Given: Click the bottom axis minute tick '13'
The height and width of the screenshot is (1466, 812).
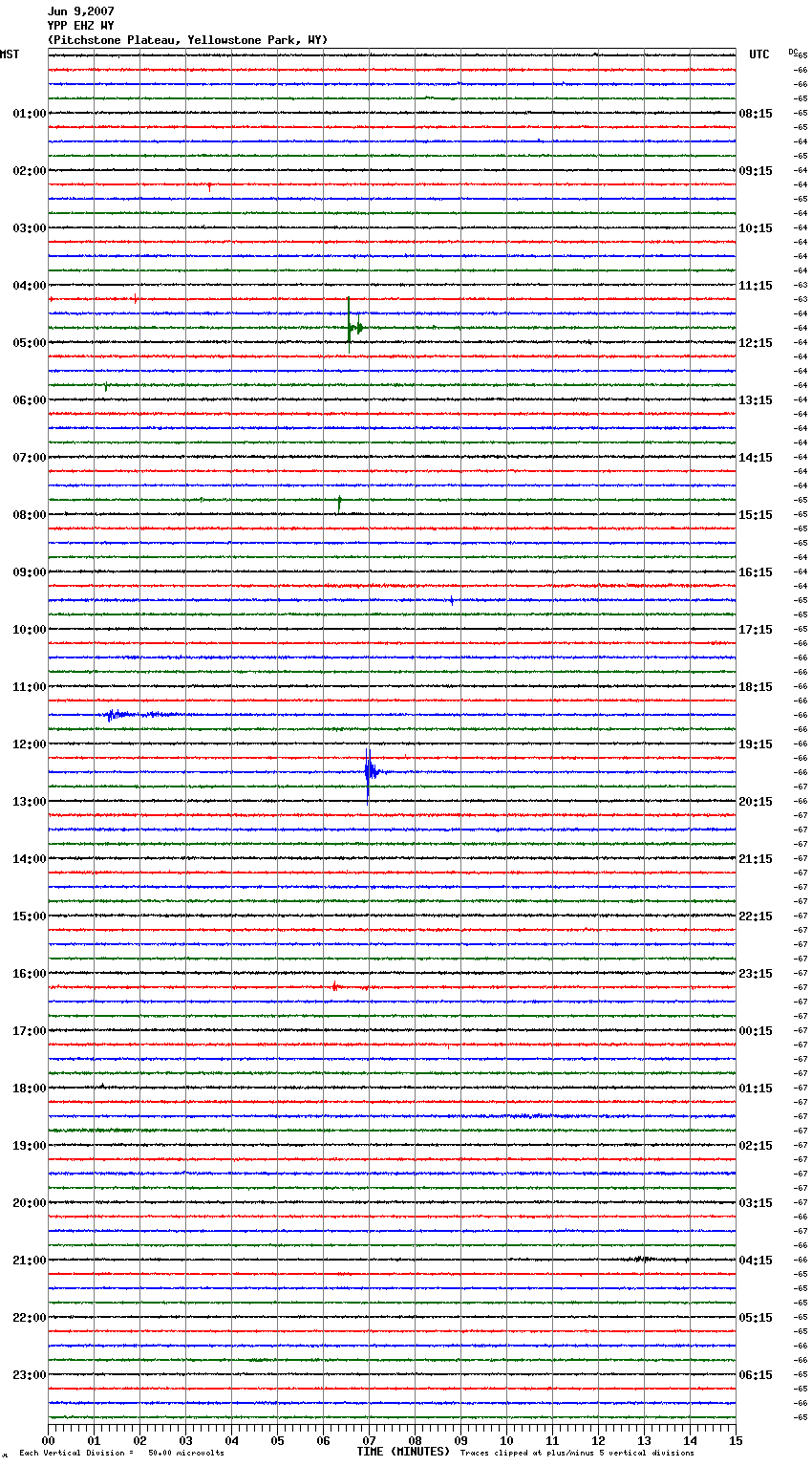Looking at the screenshot, I should point(644,1440).
